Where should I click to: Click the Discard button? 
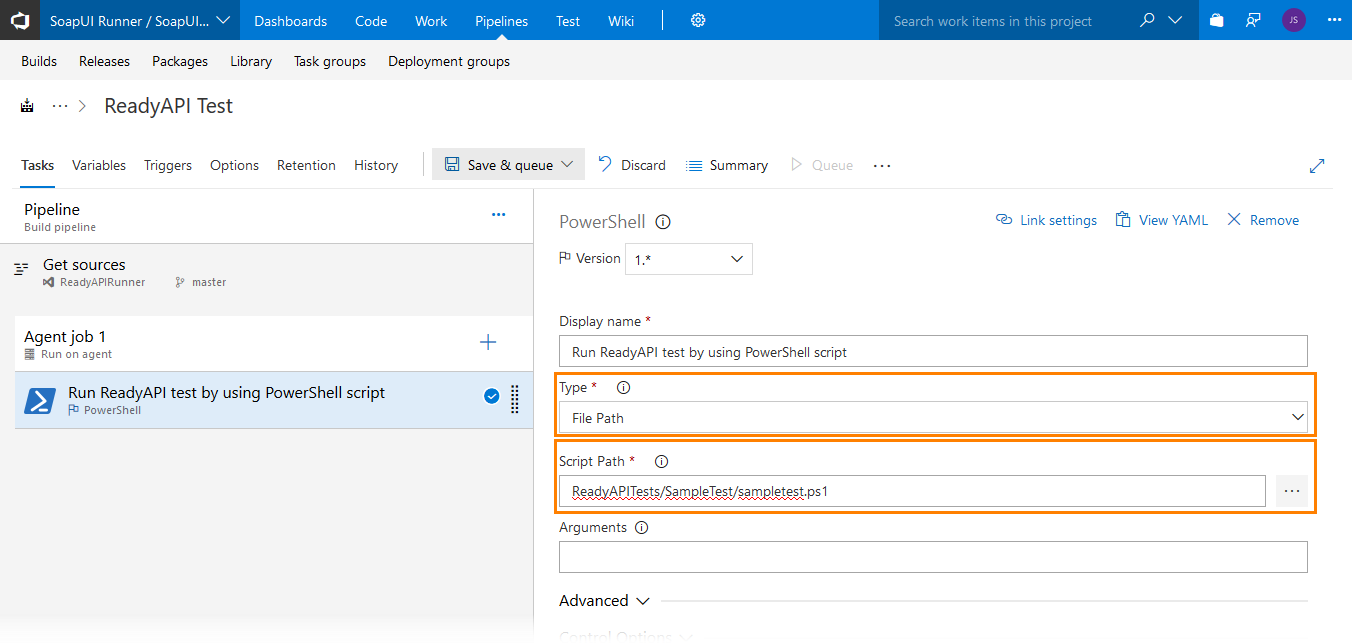pyautogui.click(x=632, y=165)
